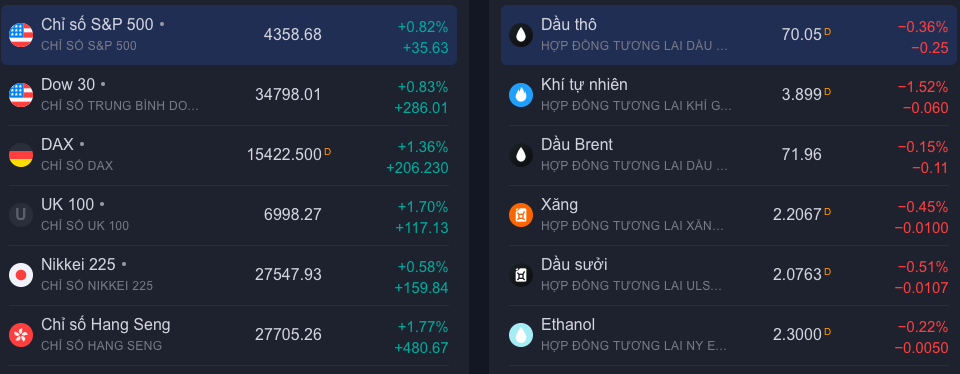This screenshot has width=960, height=374.
Task: Click the delayed D marker next to DAX price
Action: coord(328,151)
